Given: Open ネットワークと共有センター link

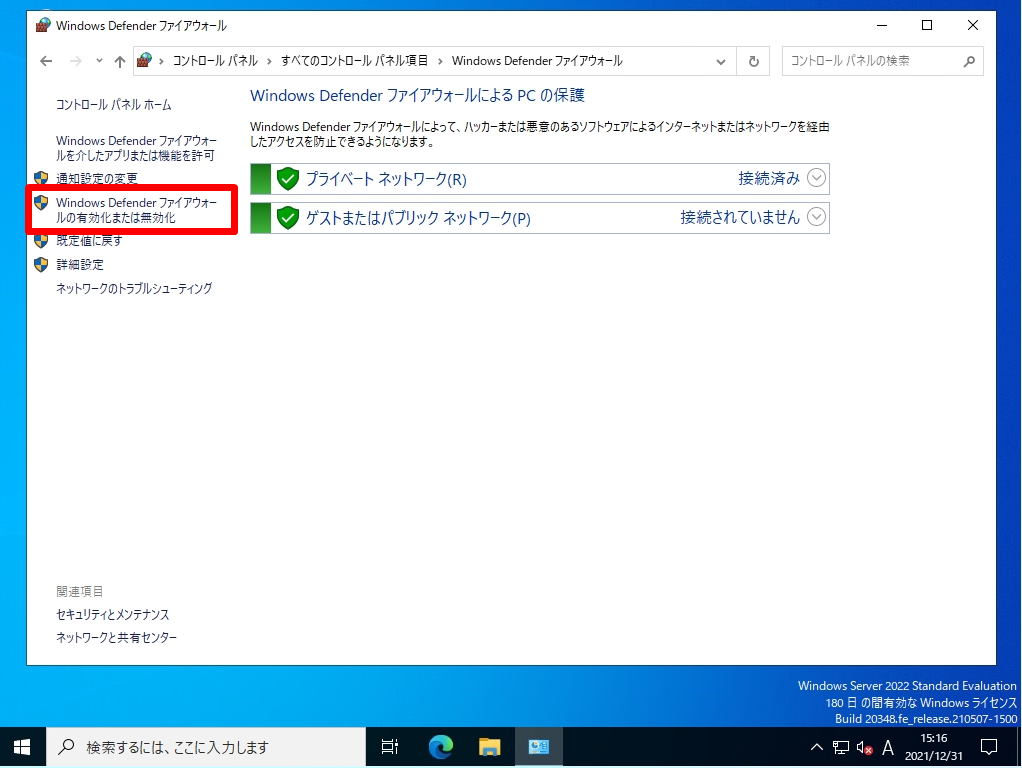Looking at the screenshot, I should coord(116,638).
